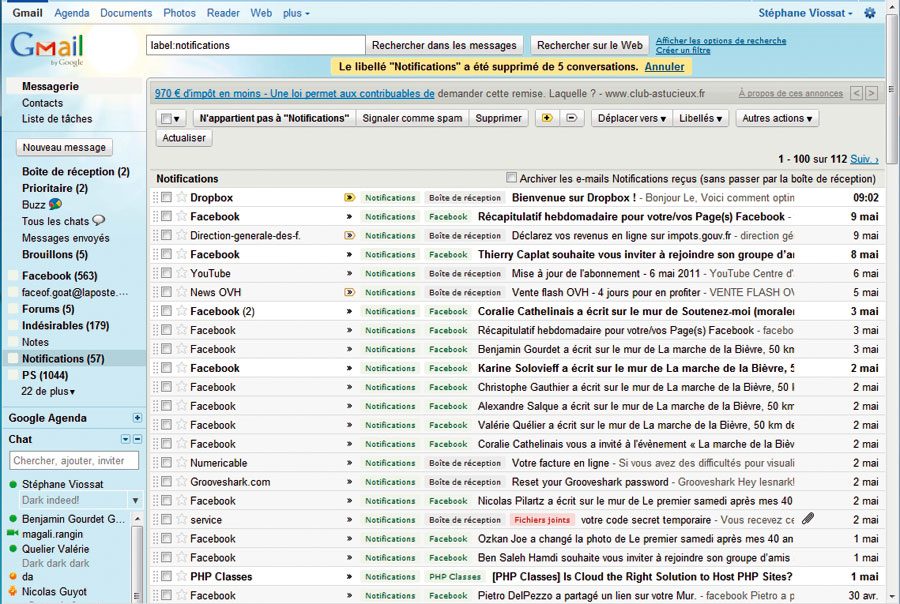Viewport: 900px width, 604px height.
Task: Enable 'Archiver les e-mails Notifications reçus' checkbox
Action: tap(512, 178)
